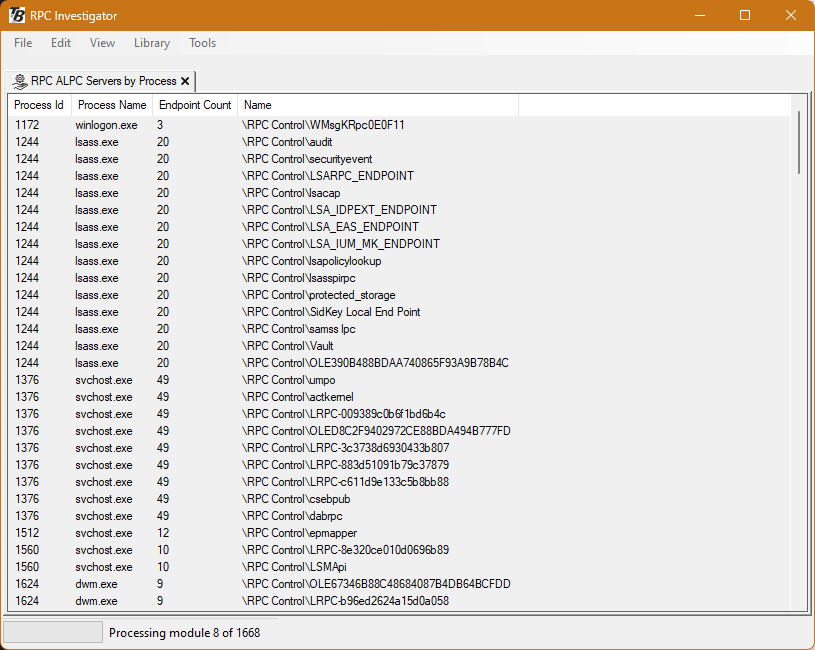Select the LSA_IDPEXT_ENDPOINT row

click(399, 210)
